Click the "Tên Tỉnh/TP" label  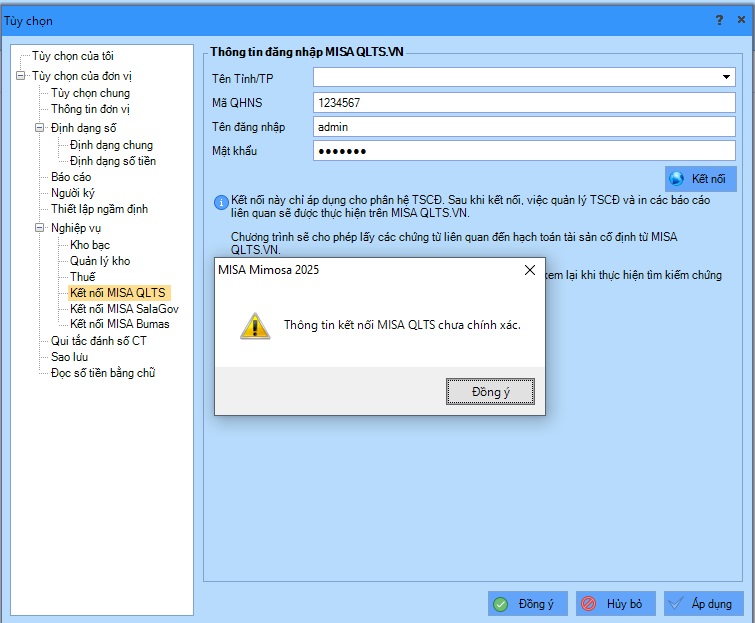click(x=242, y=79)
